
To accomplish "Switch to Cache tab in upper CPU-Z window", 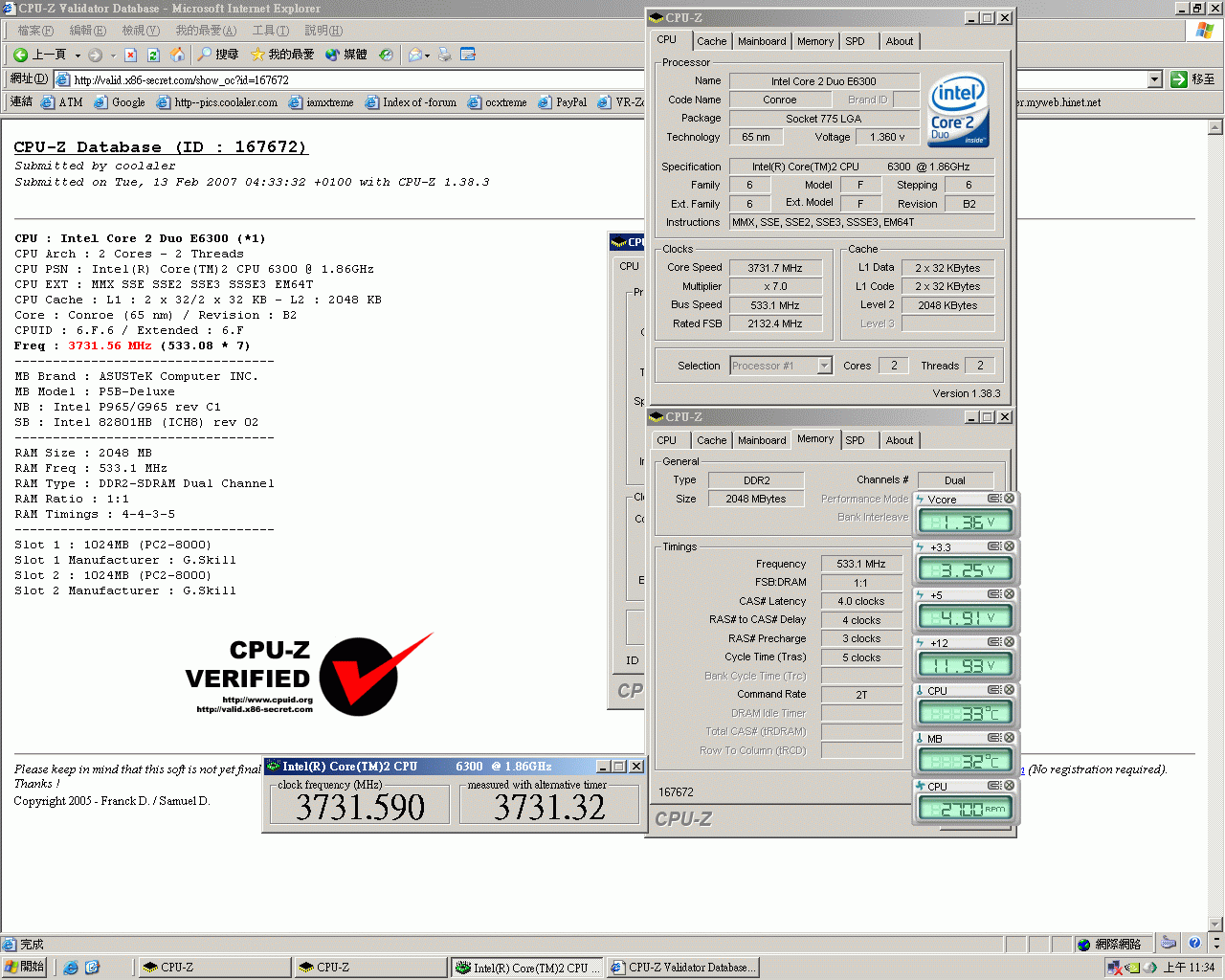I will (711, 41).
